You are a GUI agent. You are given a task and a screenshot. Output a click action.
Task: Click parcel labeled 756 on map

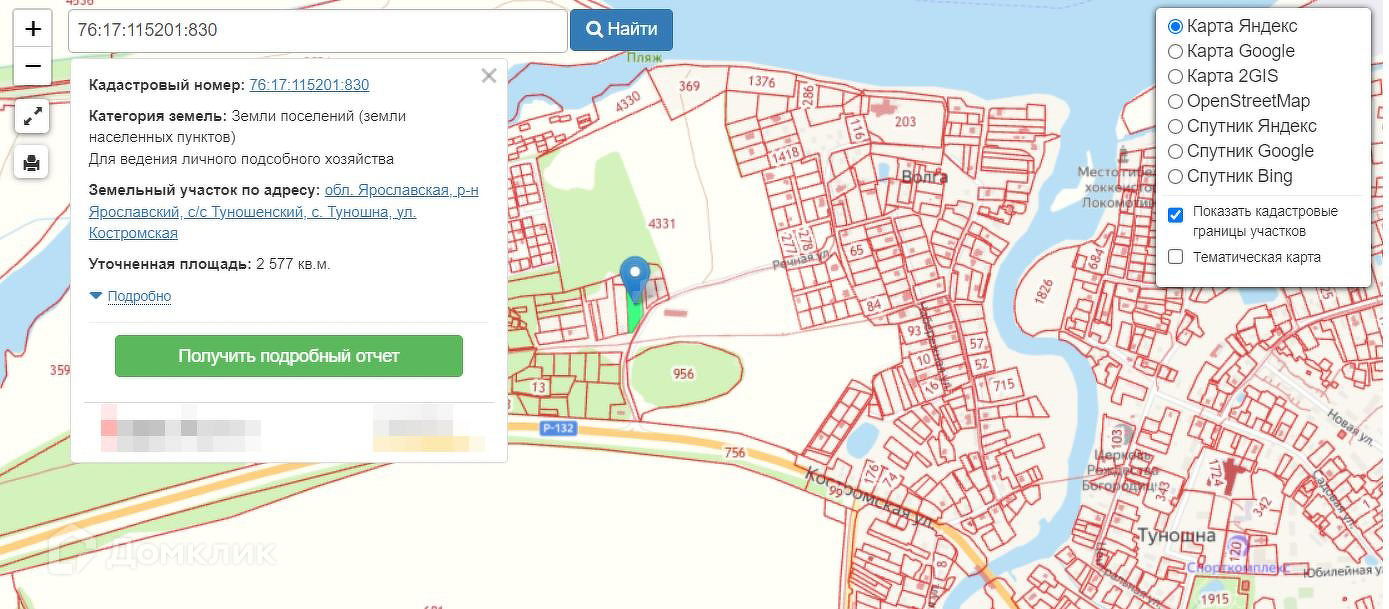[x=734, y=453]
